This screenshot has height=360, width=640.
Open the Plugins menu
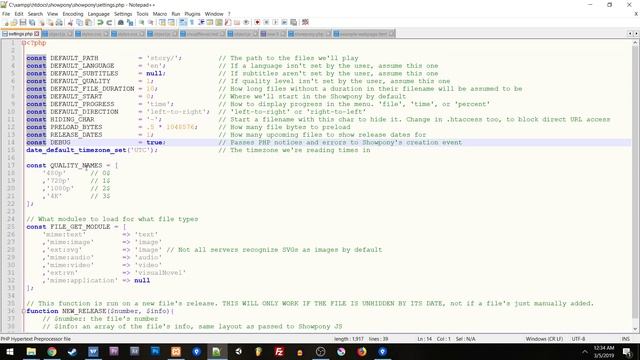(x=192, y=14)
